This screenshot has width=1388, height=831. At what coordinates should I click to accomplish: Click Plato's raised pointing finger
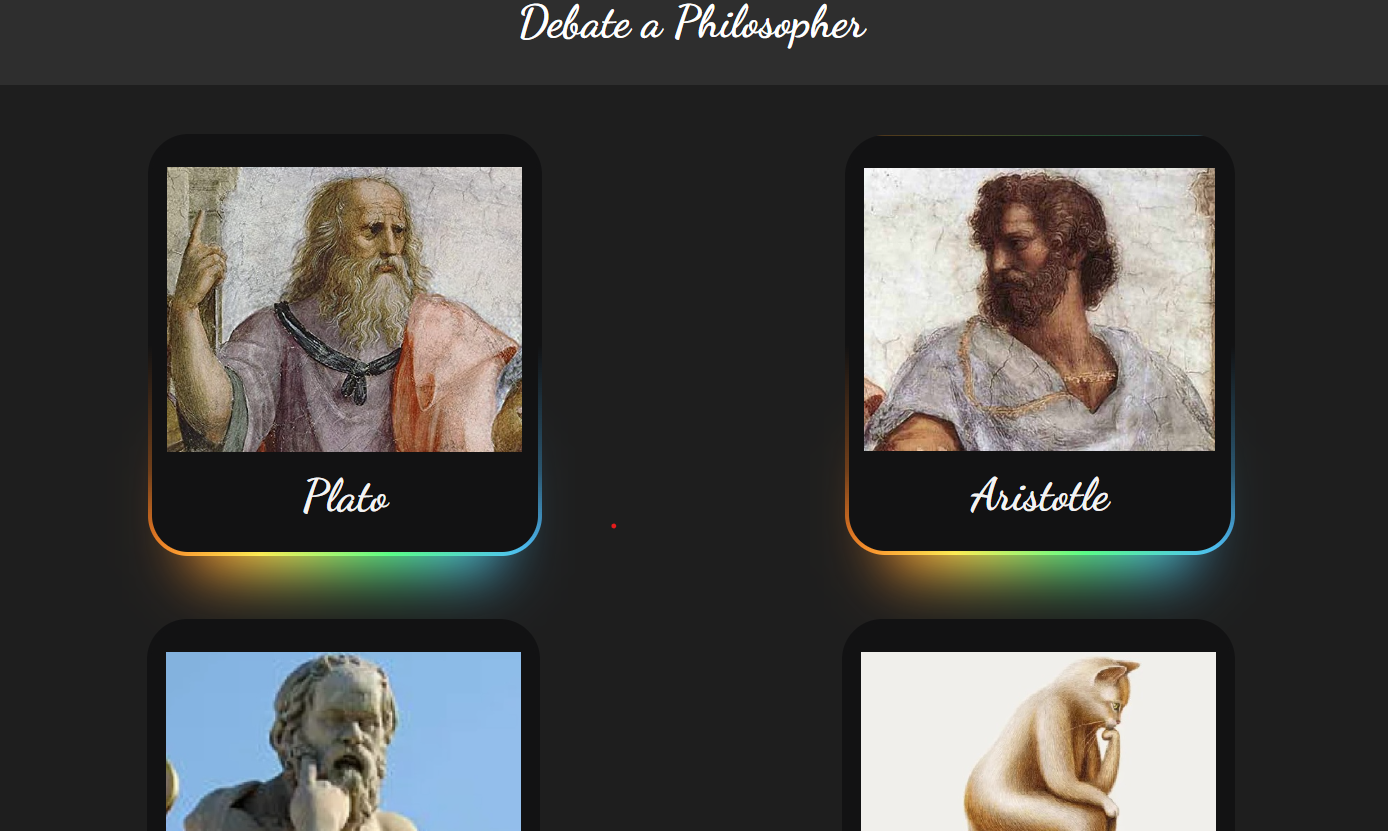197,232
